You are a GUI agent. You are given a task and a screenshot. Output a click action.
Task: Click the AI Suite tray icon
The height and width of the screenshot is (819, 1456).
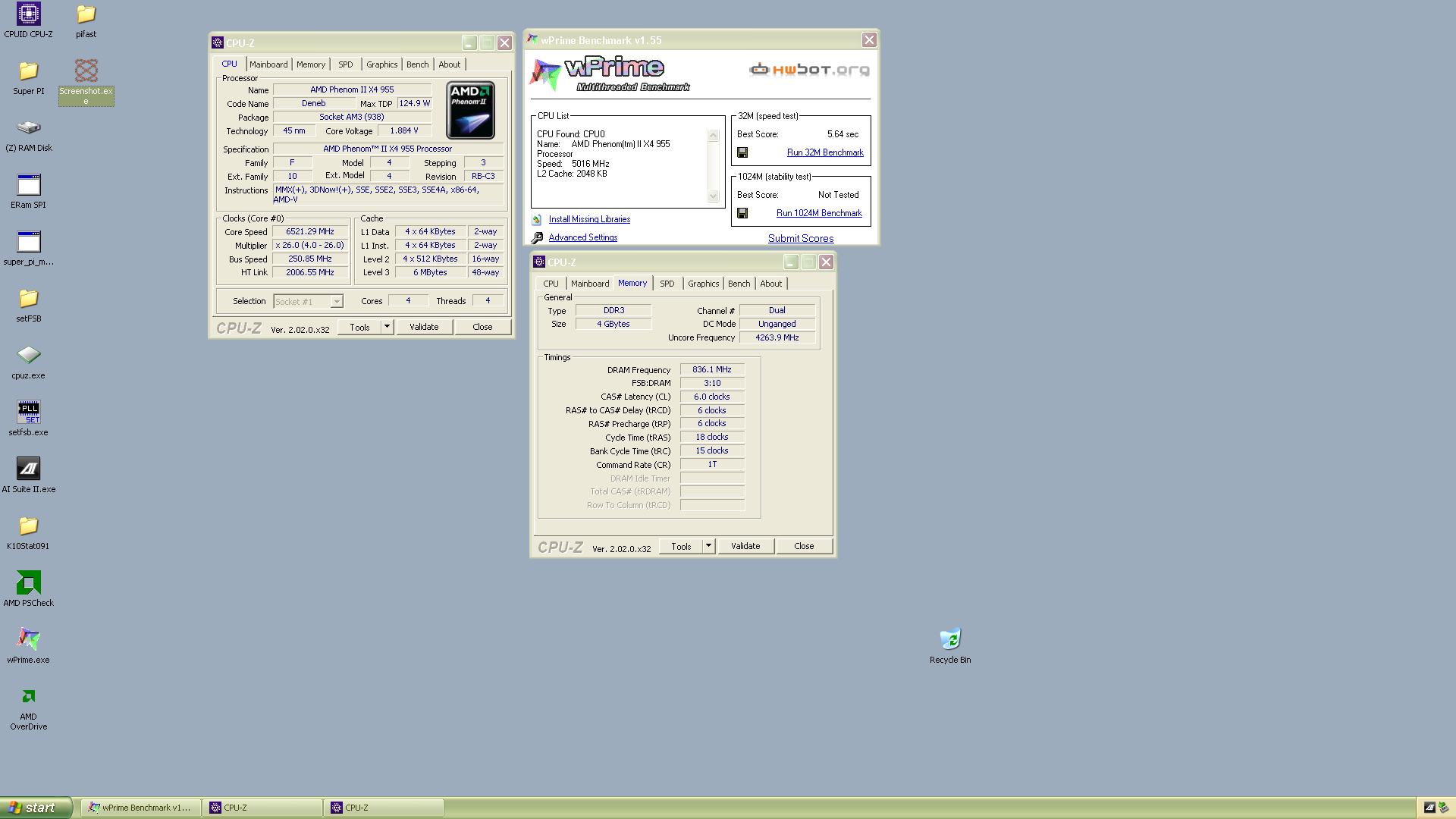pos(1429,808)
